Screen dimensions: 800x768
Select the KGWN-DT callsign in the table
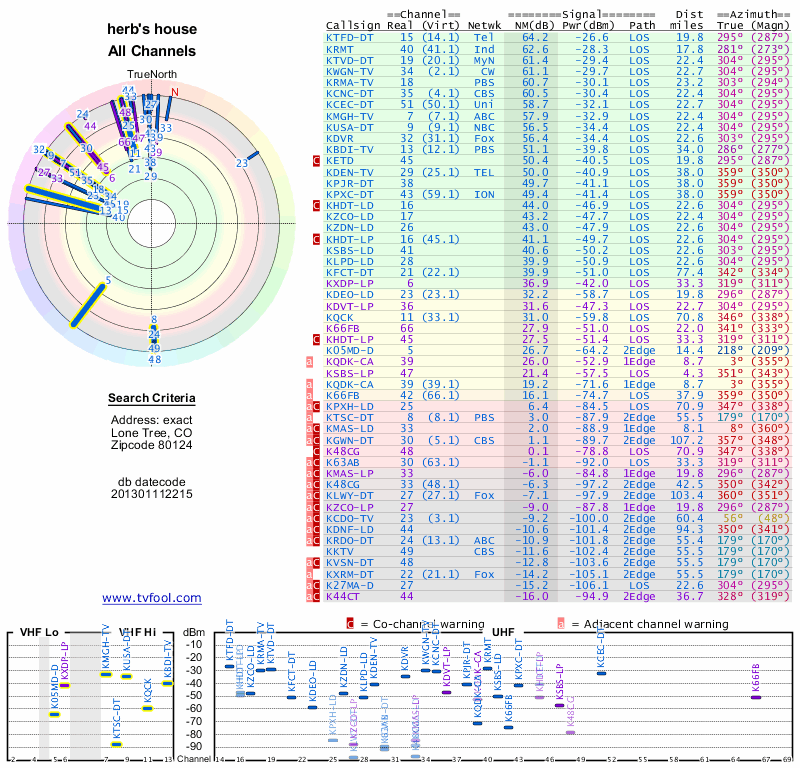[349, 440]
